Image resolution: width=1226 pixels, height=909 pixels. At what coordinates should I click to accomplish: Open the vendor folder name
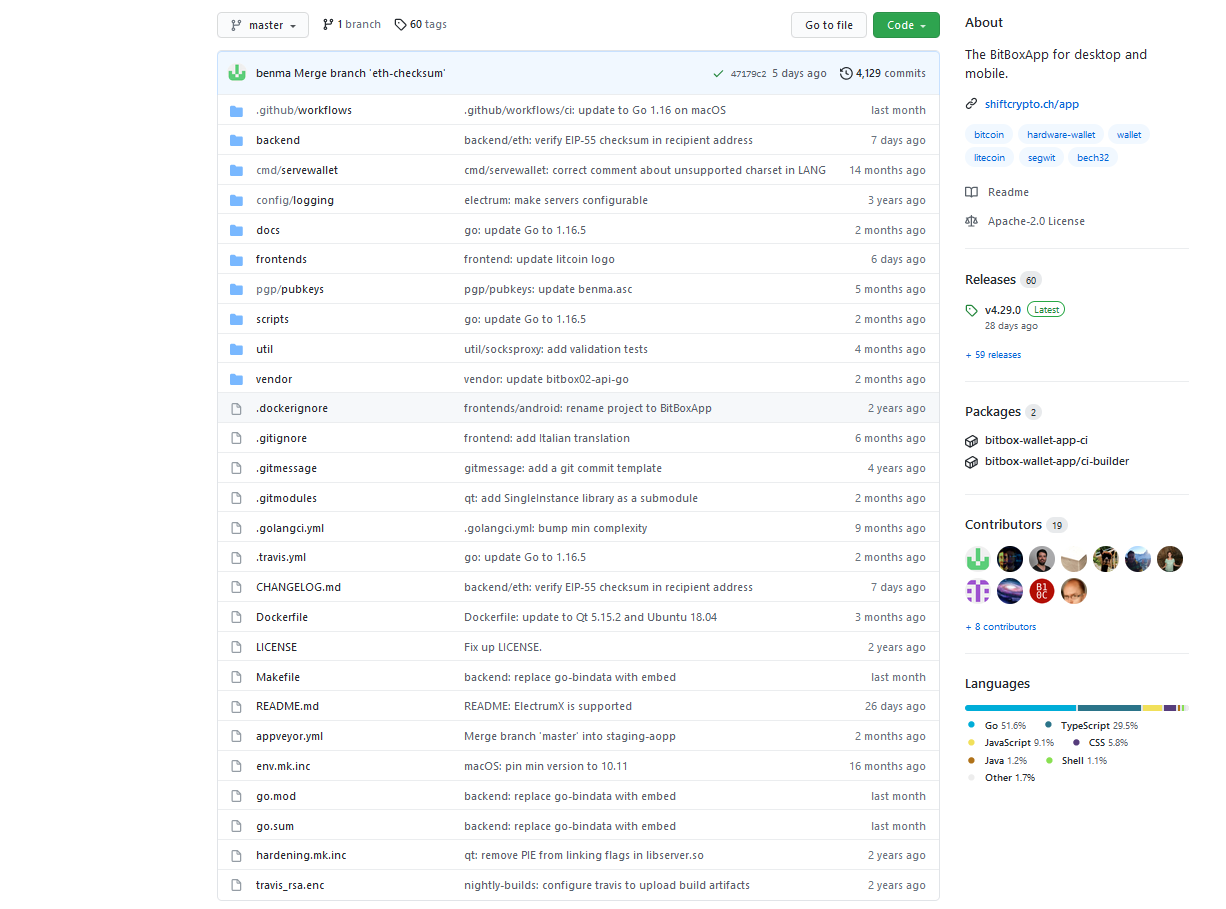274,379
